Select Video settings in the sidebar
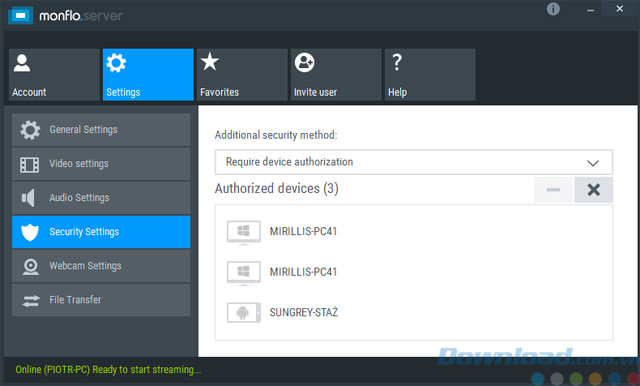This screenshot has height=386, width=640. click(x=101, y=164)
